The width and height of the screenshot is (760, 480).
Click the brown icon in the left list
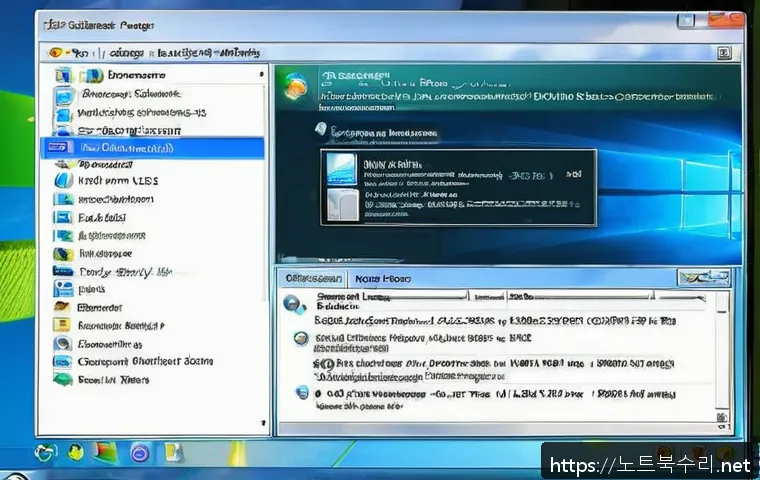click(62, 306)
